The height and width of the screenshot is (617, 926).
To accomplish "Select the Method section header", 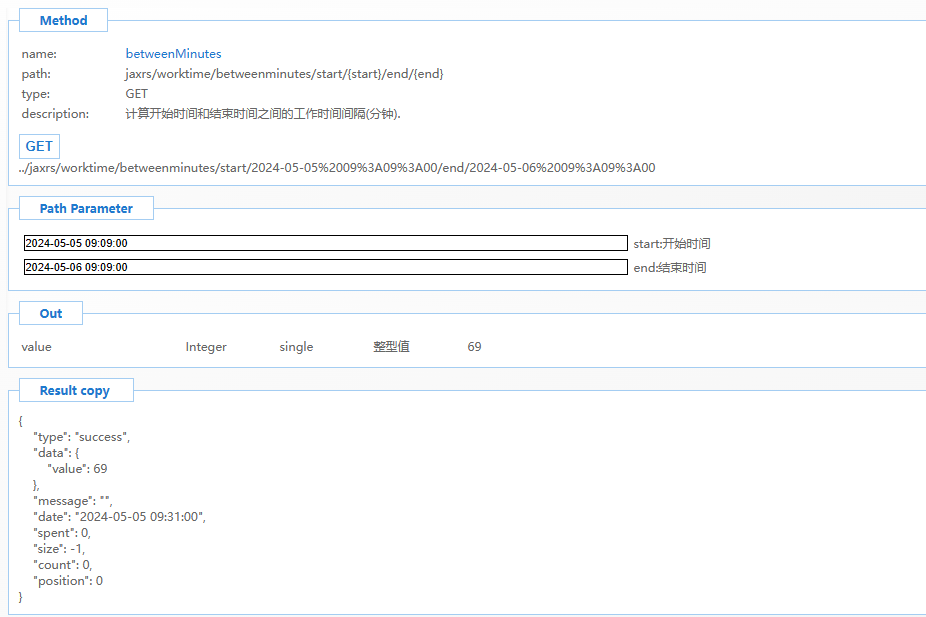I will 63,19.
